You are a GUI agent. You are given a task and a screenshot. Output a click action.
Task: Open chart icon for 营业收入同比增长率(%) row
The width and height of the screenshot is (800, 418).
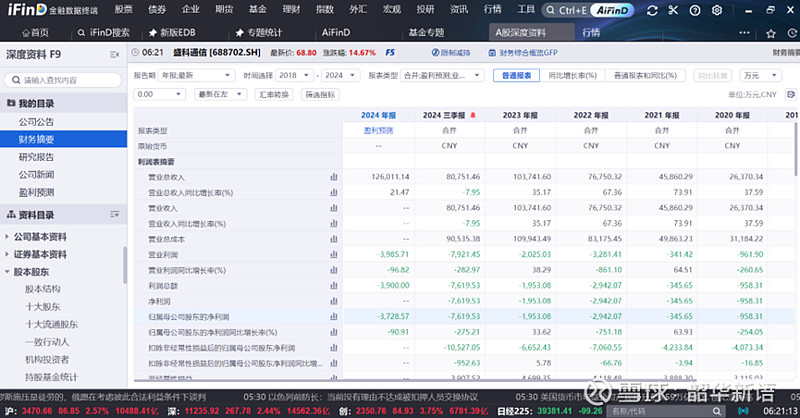point(334,224)
